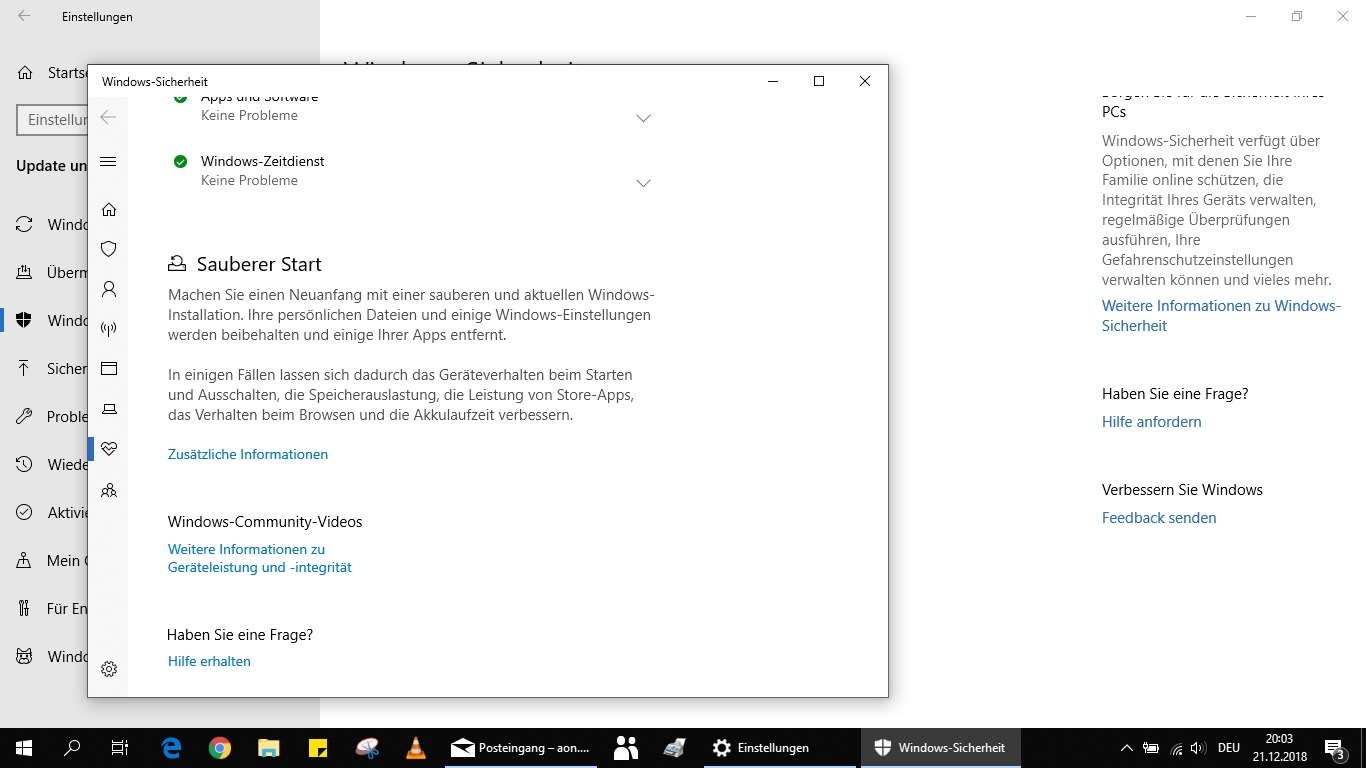This screenshot has height=768, width=1366.
Task: Open Family options icon in sidebar
Action: point(109,490)
